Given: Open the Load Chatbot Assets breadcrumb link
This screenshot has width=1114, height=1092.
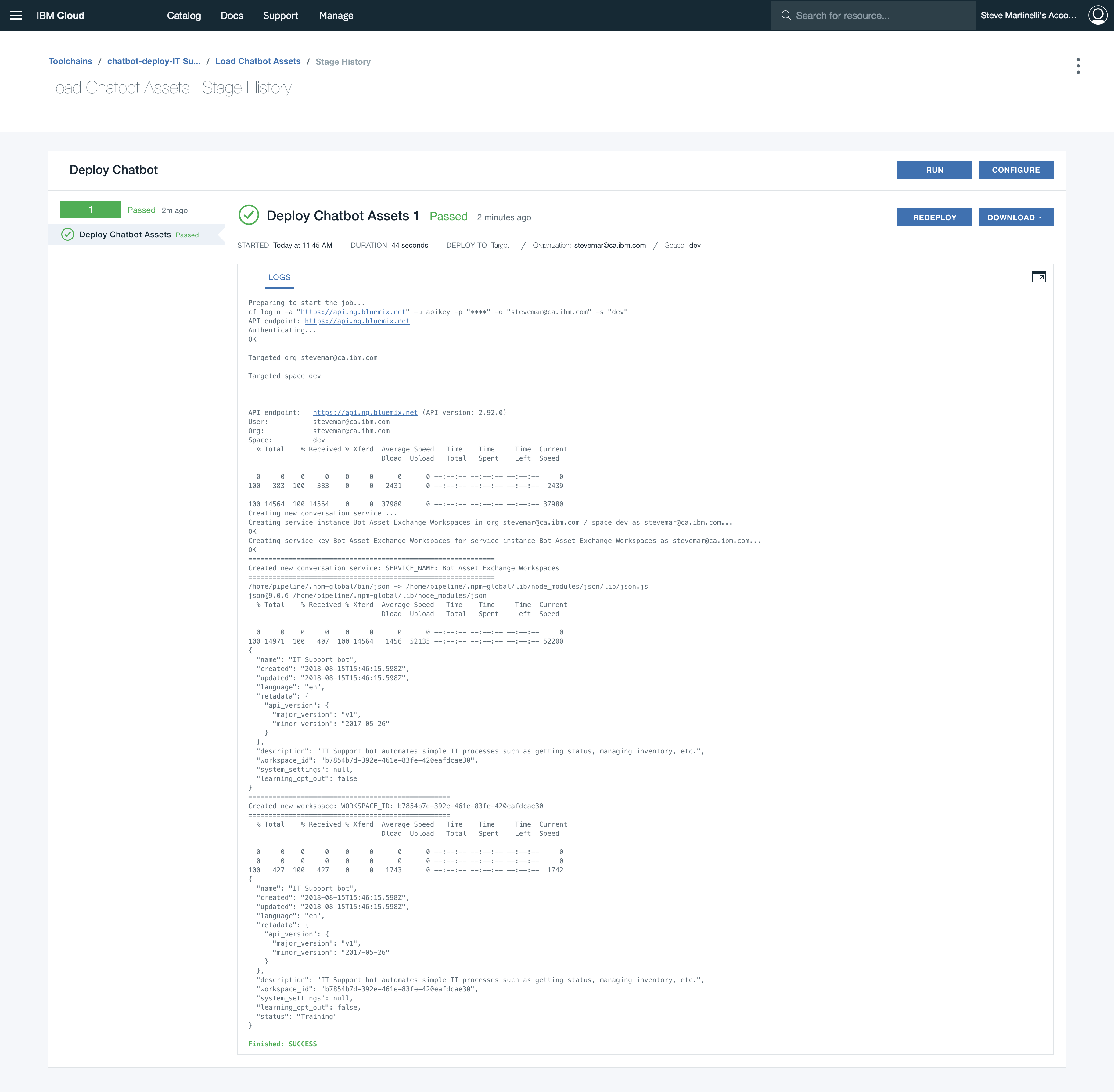Looking at the screenshot, I should (x=257, y=61).
